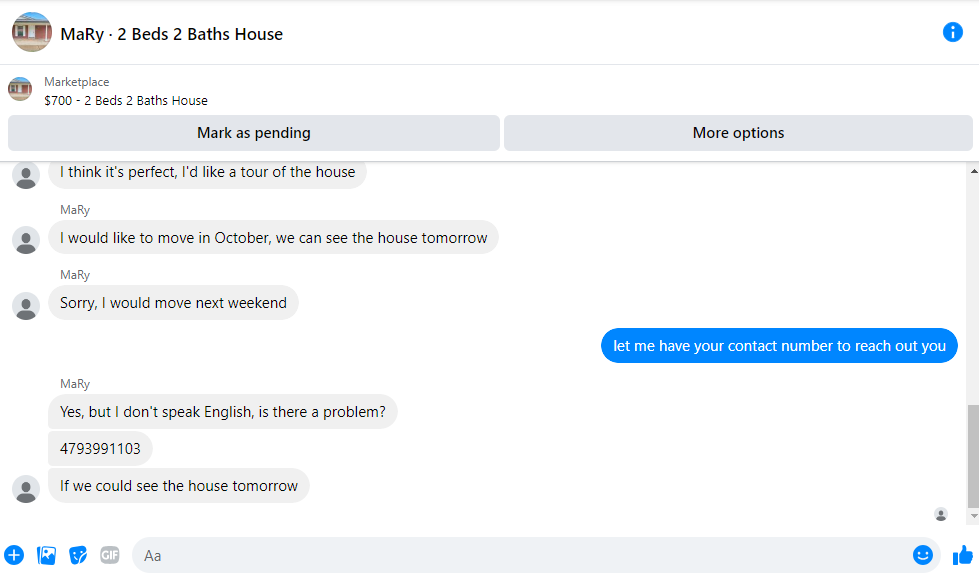Open the GIF picker
Viewport: 979px width, 578px height.
click(x=110, y=555)
